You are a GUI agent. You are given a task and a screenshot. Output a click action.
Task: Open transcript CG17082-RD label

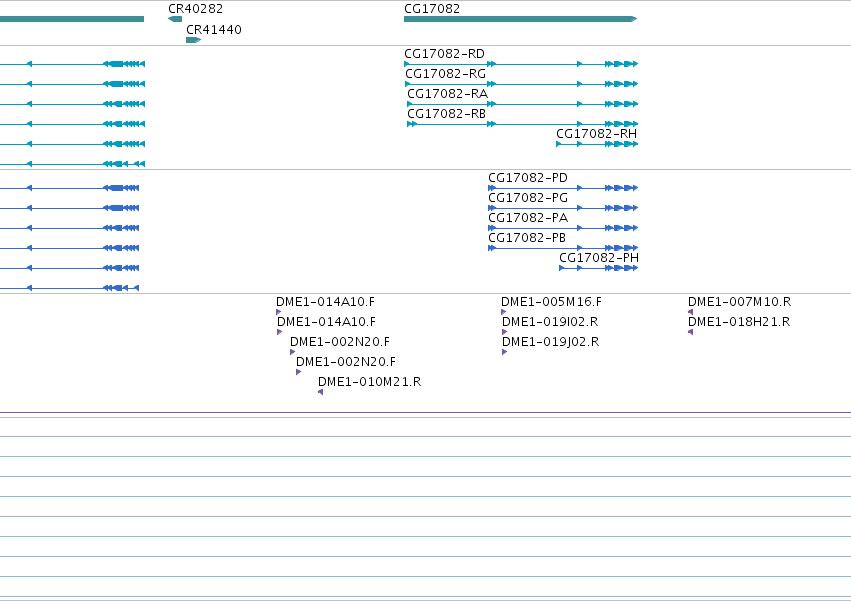pos(444,54)
